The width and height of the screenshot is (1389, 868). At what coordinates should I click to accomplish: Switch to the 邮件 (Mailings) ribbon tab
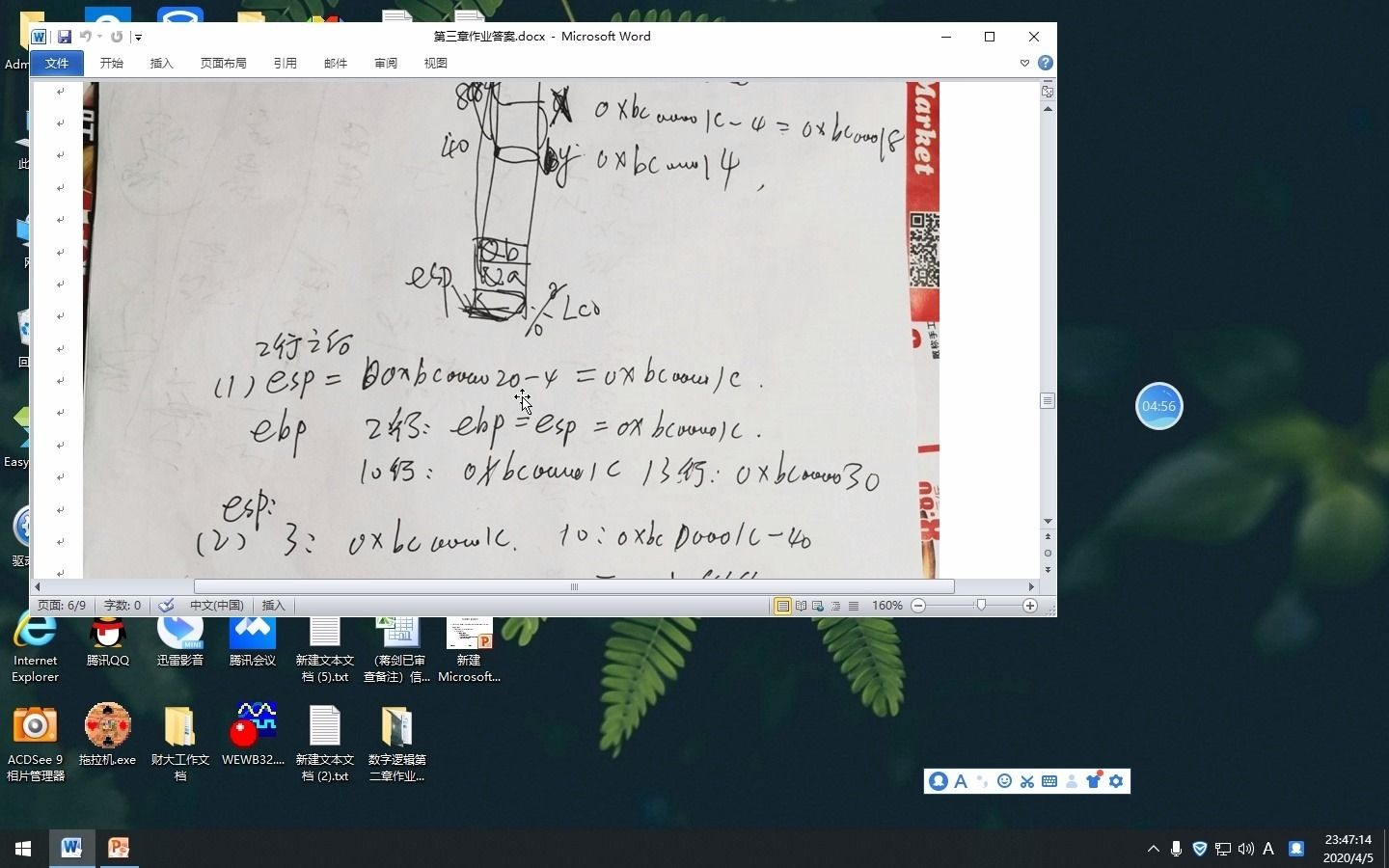pyautogui.click(x=336, y=63)
